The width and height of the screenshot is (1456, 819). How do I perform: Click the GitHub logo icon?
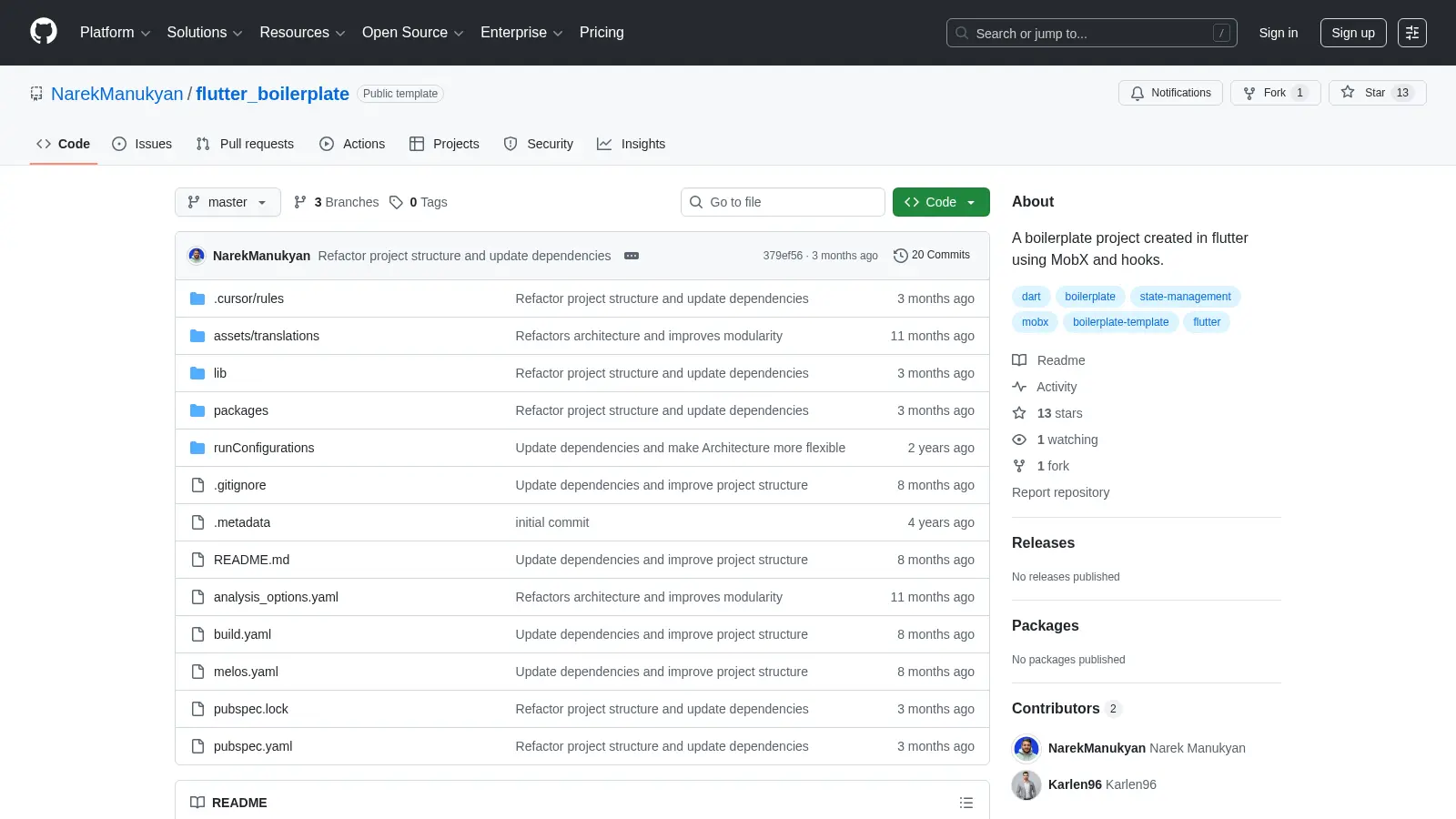tap(44, 32)
